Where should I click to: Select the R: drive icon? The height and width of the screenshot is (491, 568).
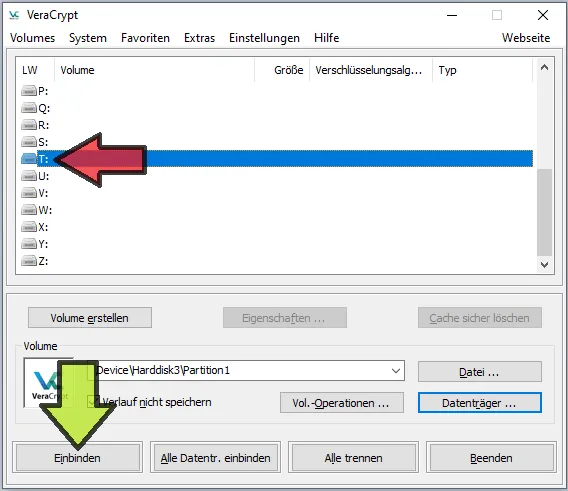click(x=29, y=125)
